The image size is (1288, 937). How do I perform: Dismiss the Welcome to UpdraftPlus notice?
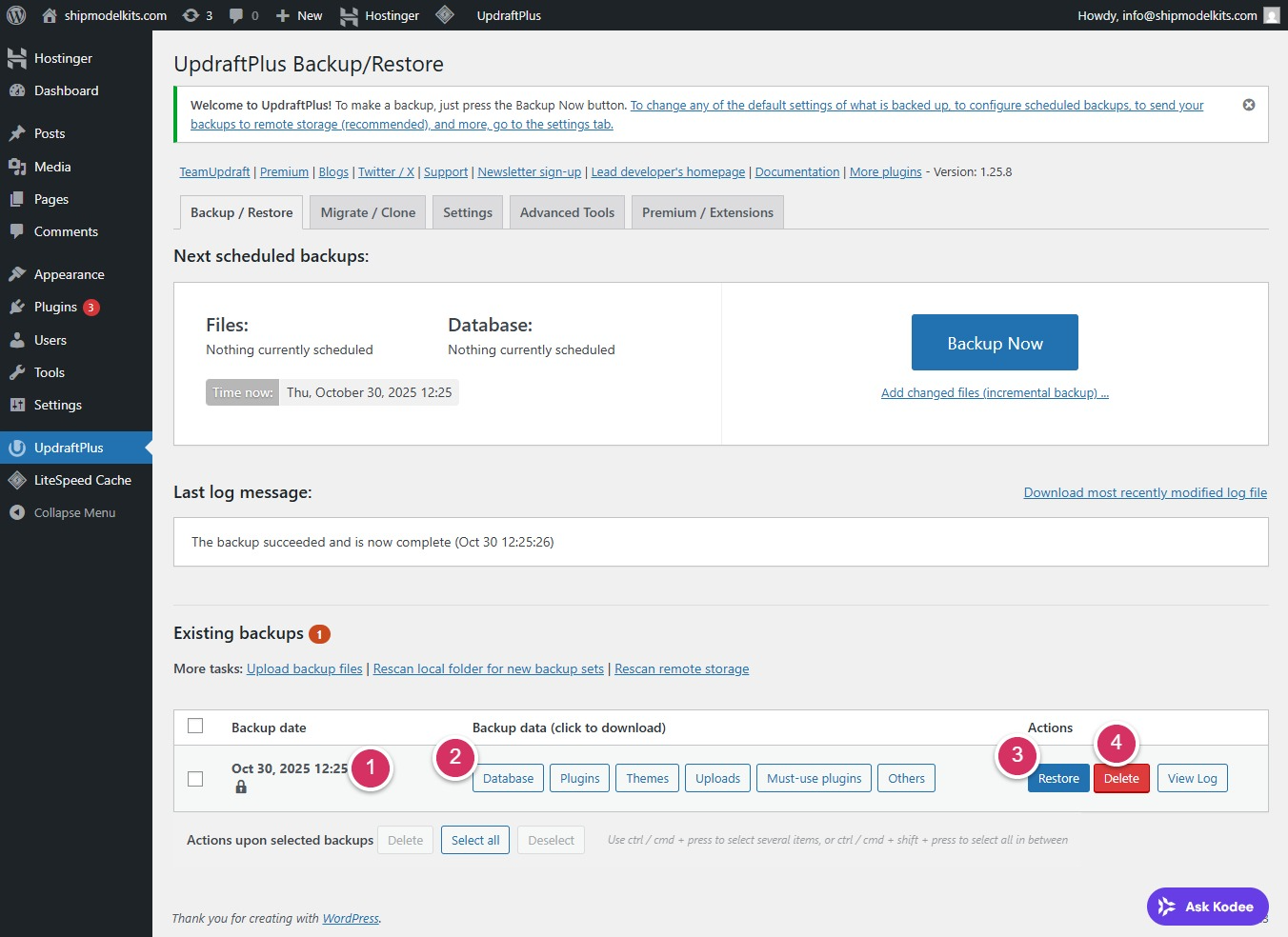pyautogui.click(x=1248, y=105)
